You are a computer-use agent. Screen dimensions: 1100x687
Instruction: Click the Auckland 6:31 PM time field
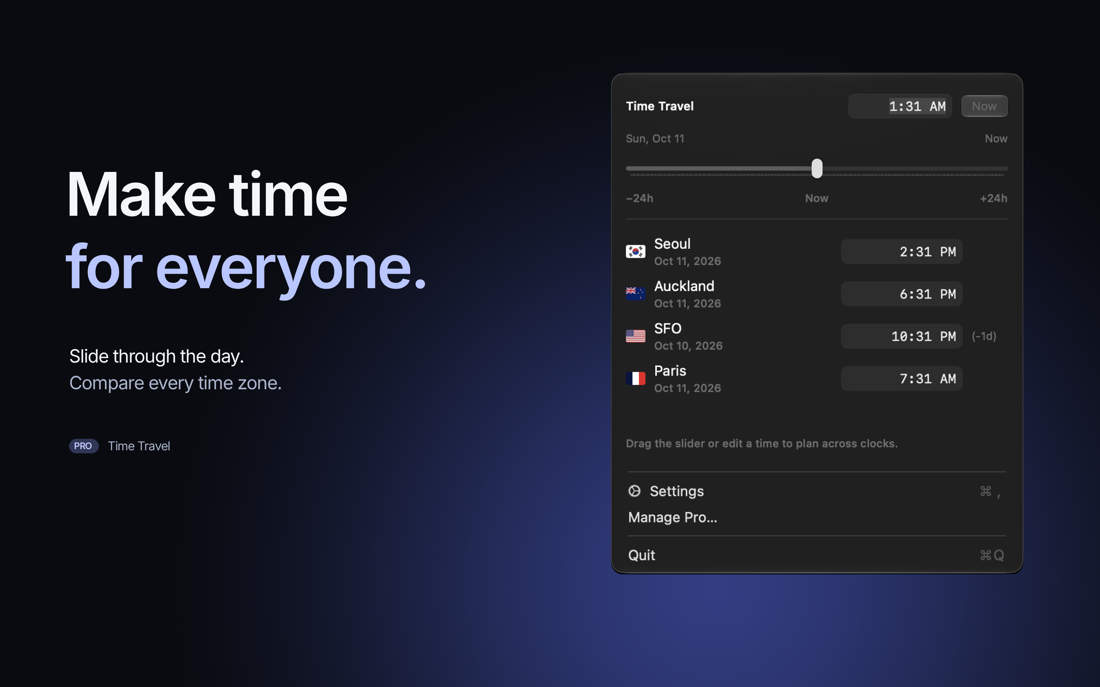click(x=901, y=294)
